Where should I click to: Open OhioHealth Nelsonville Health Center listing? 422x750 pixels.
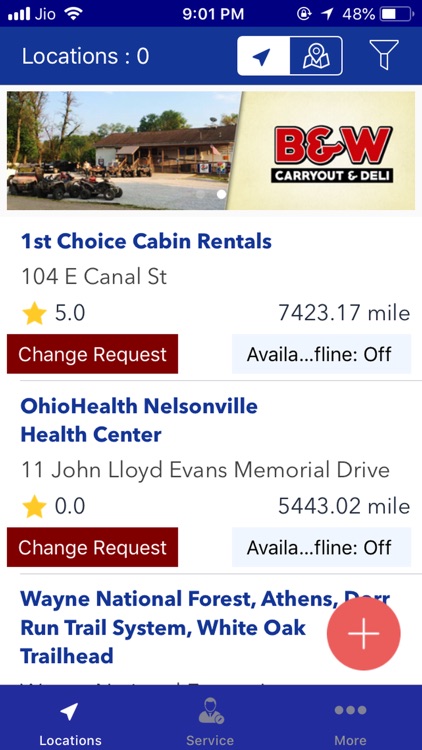point(139,420)
